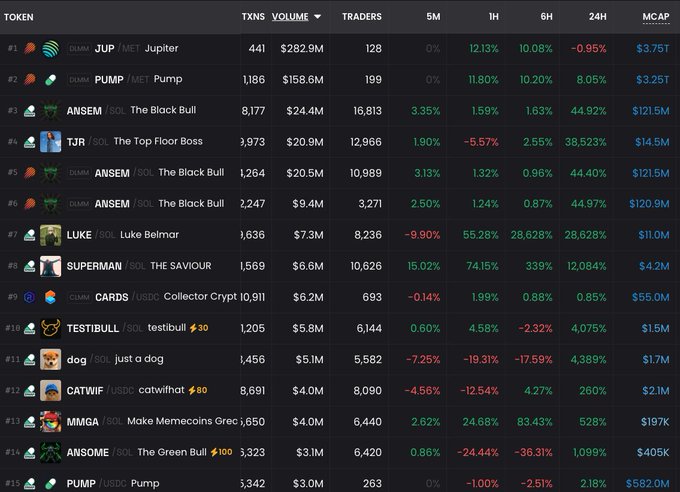
Task: Click the DEX icon in the LUKE row
Action: [x=29, y=236]
